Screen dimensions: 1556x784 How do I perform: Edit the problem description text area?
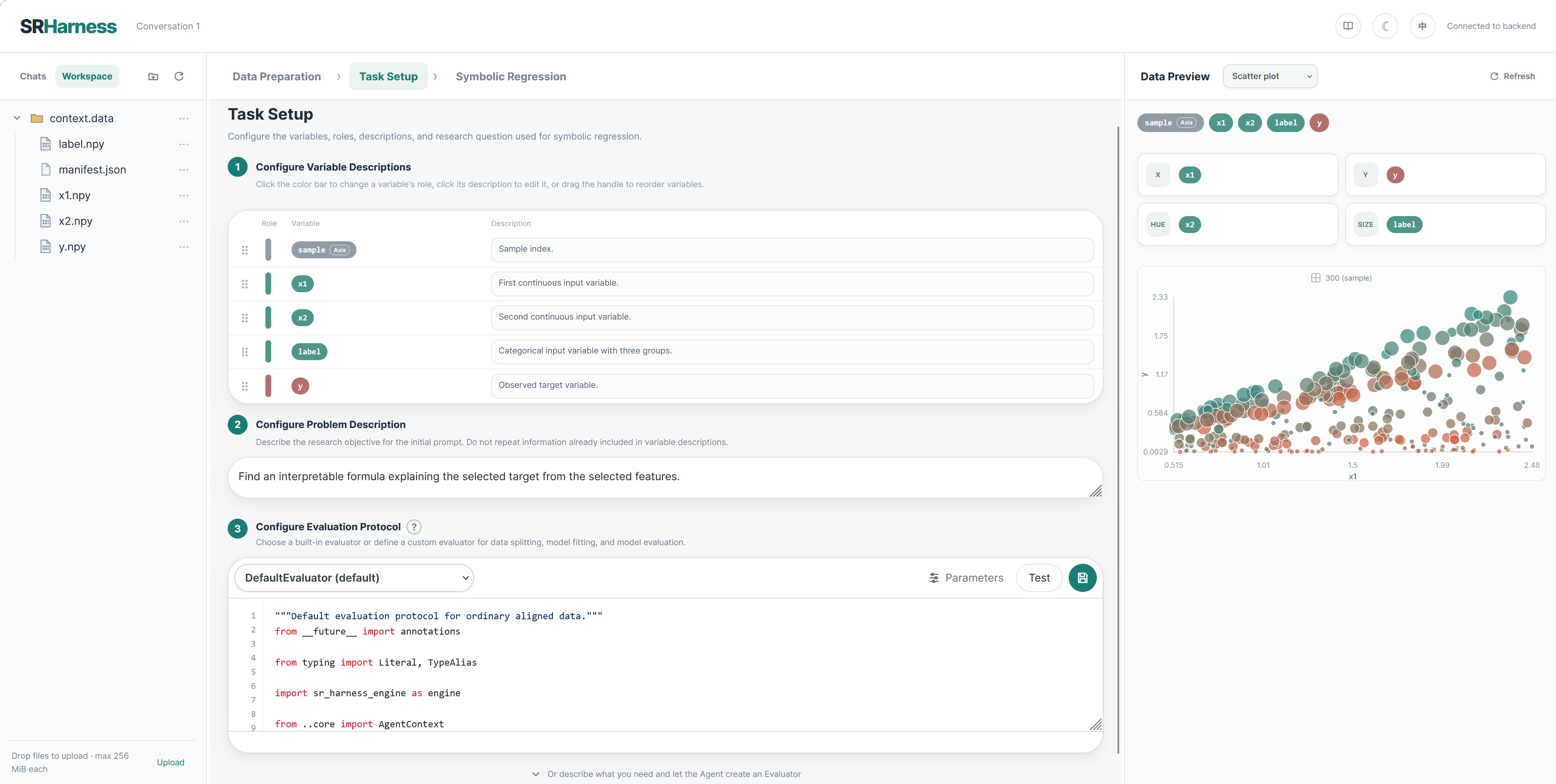[x=665, y=477]
